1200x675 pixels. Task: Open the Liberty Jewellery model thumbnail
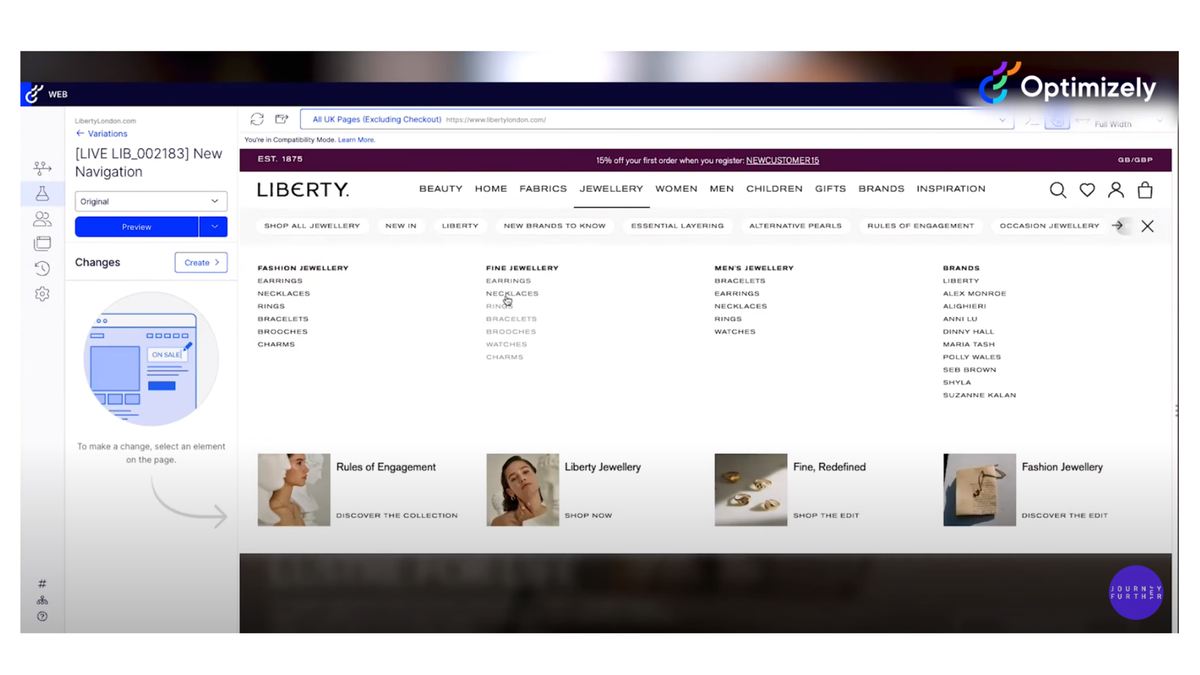pyautogui.click(x=523, y=490)
